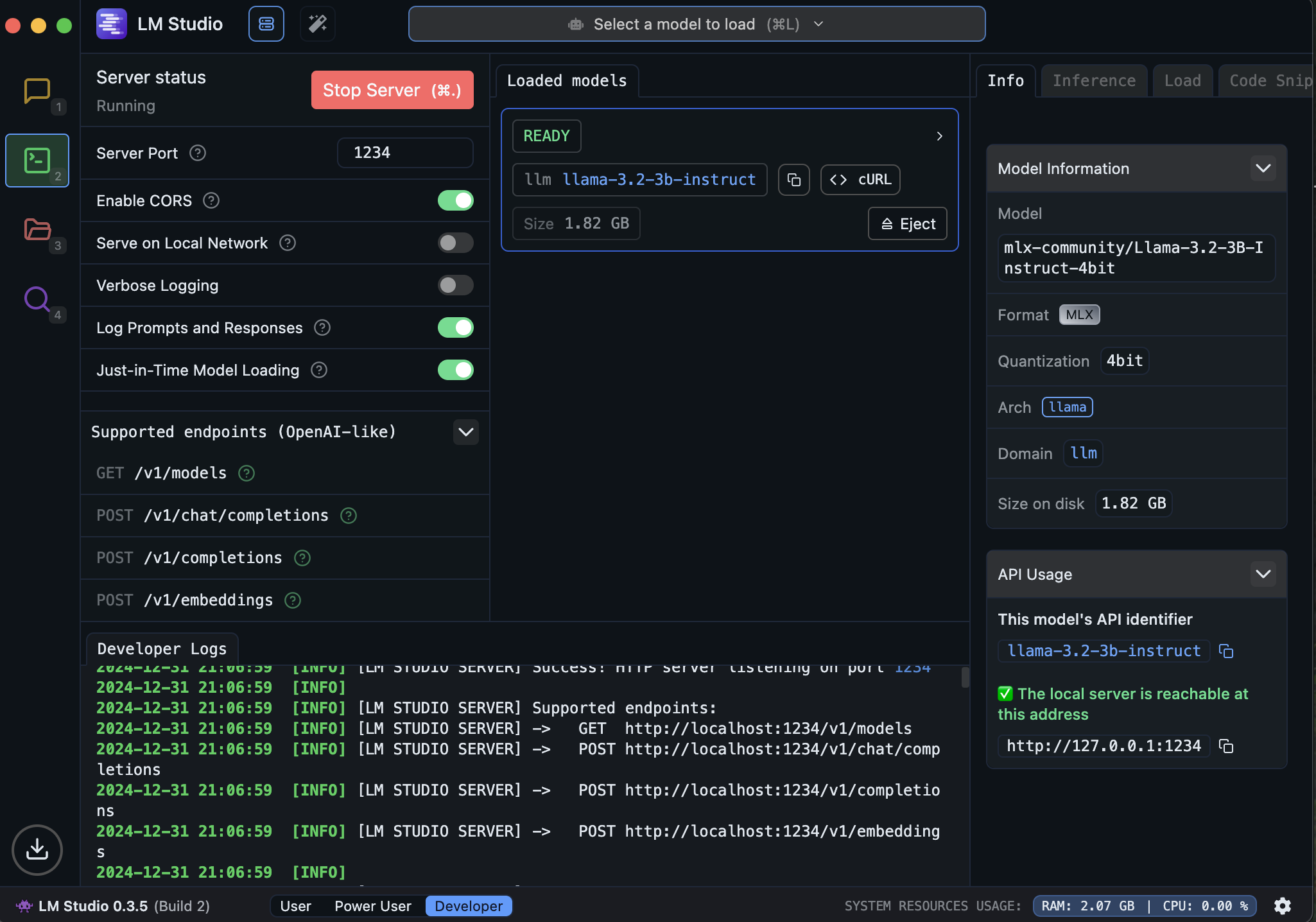Open the Chat sidebar icon
Screen dimensions: 1316x922
(x=37, y=91)
